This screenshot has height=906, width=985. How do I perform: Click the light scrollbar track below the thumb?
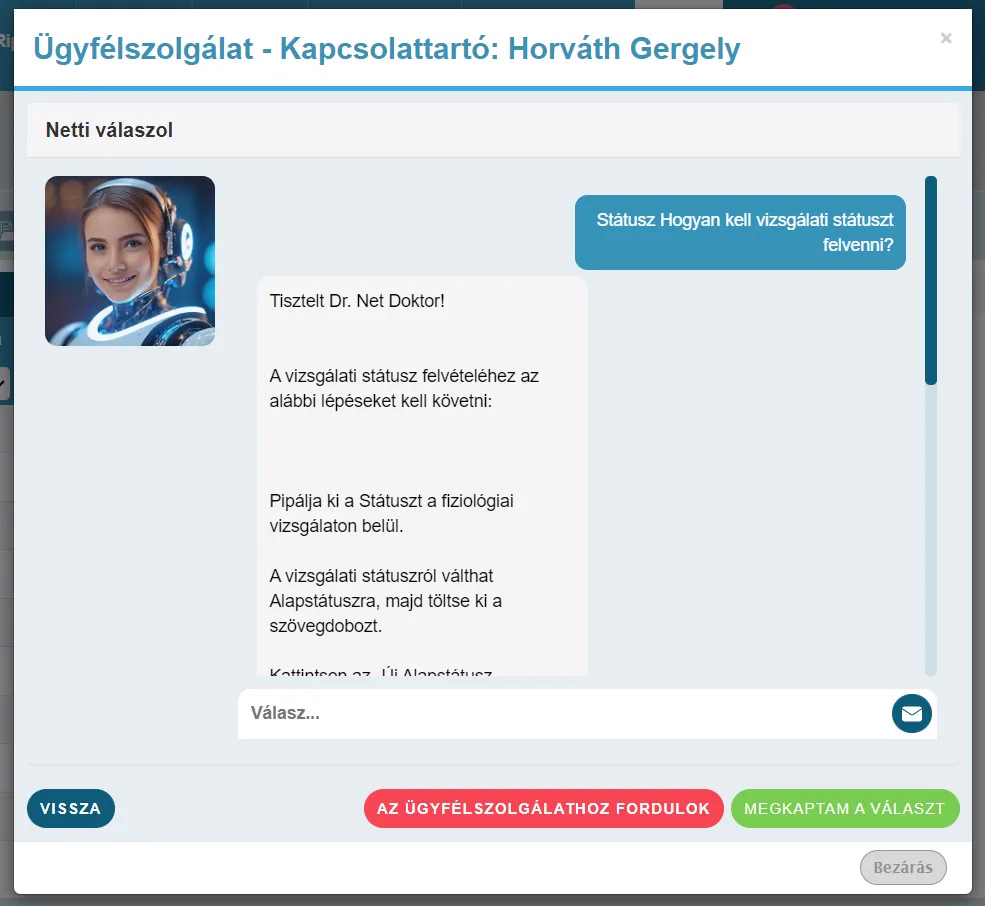coord(931,530)
